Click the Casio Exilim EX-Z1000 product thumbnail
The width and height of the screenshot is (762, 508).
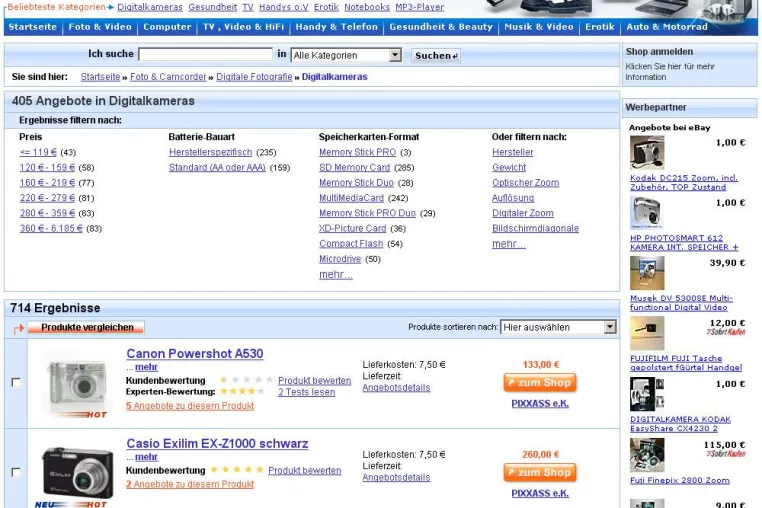[77, 475]
